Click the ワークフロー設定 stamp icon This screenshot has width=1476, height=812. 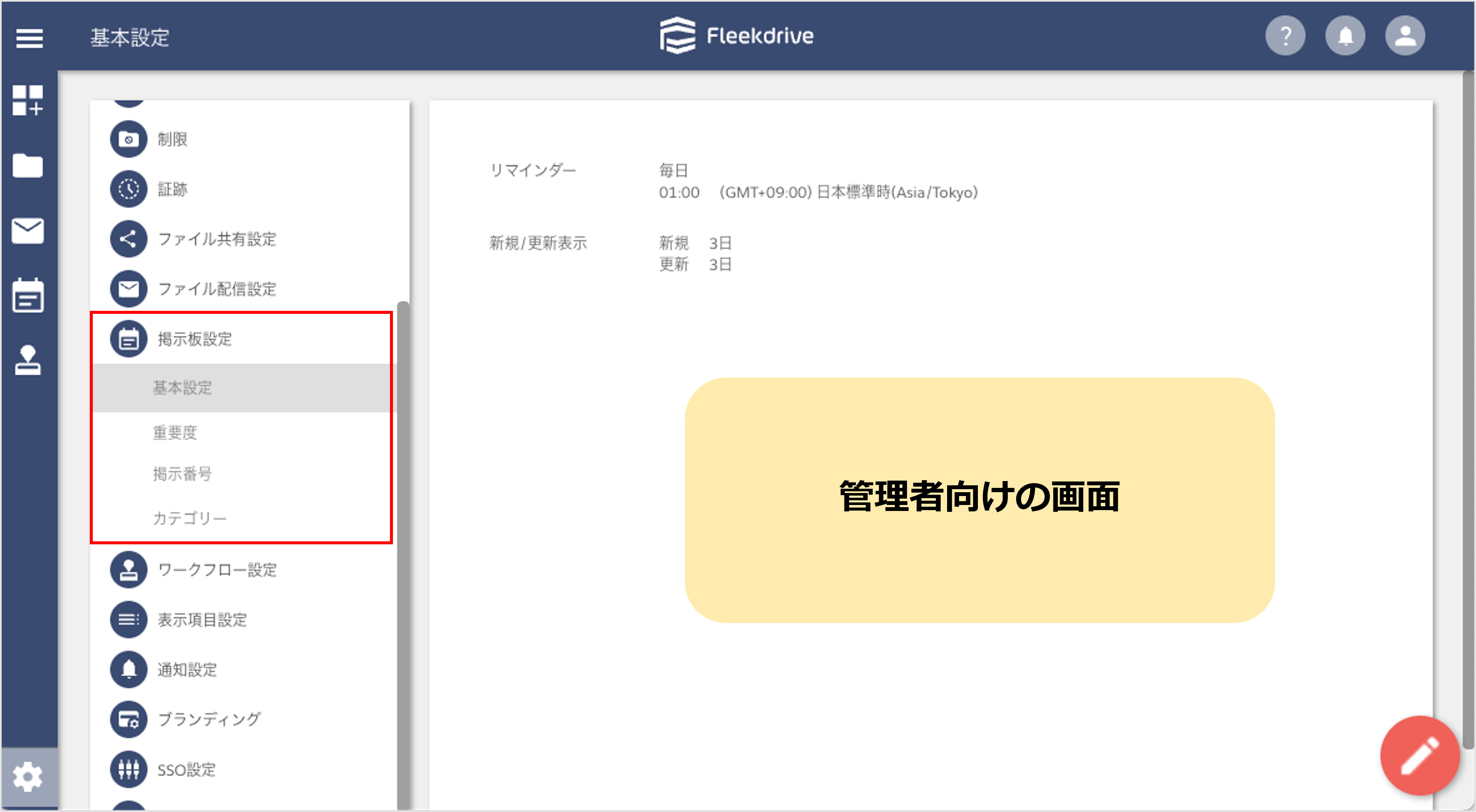coord(128,570)
